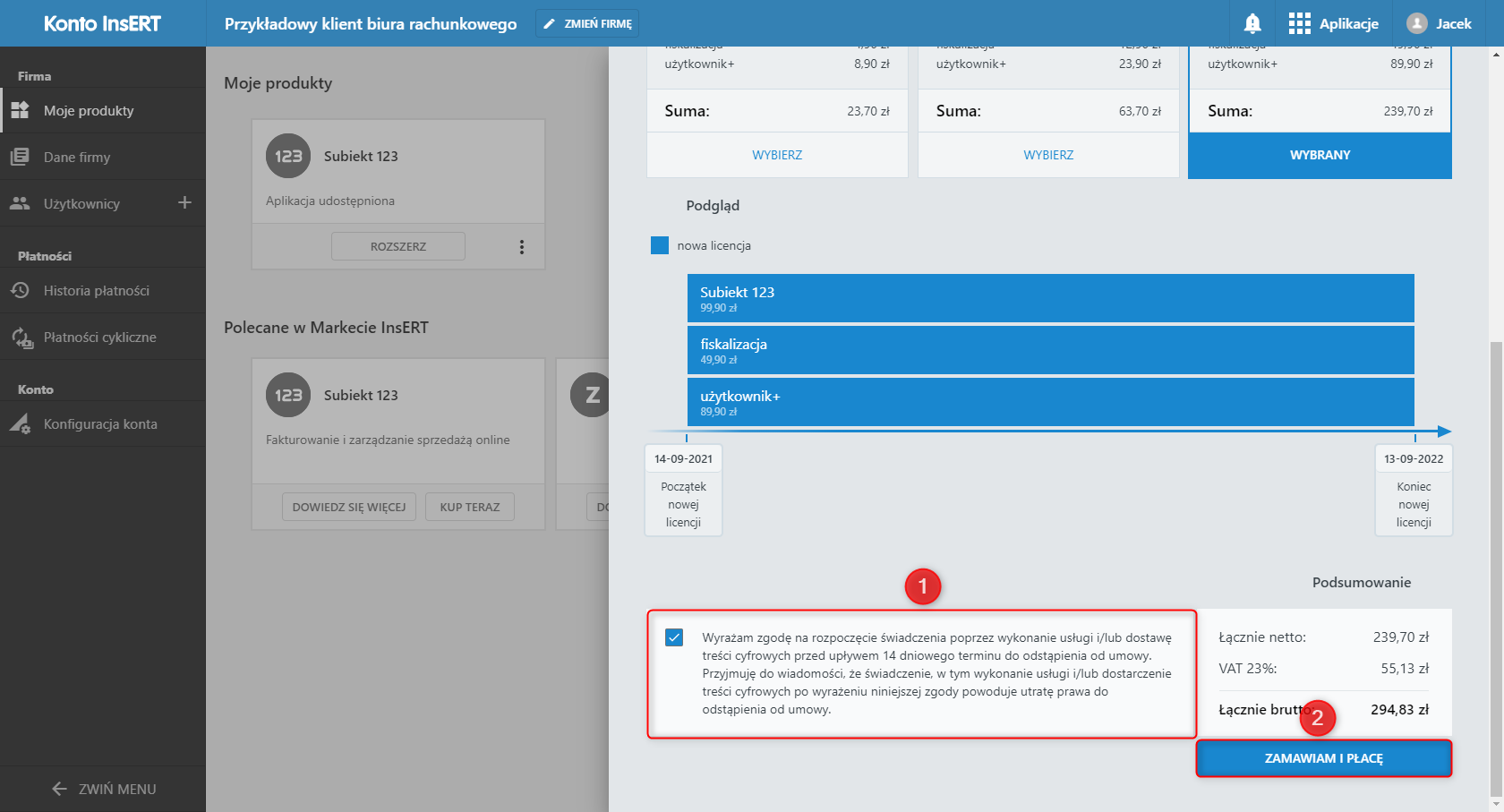Click the Suma 239,70 zł amount
1504x812 pixels.
point(1408,111)
